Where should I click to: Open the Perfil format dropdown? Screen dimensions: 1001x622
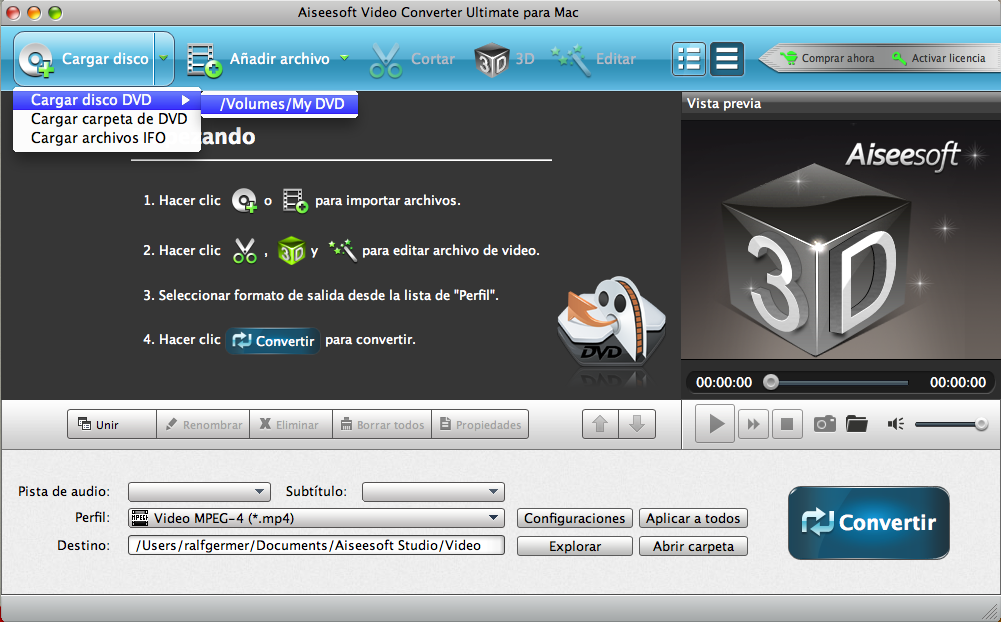317,518
